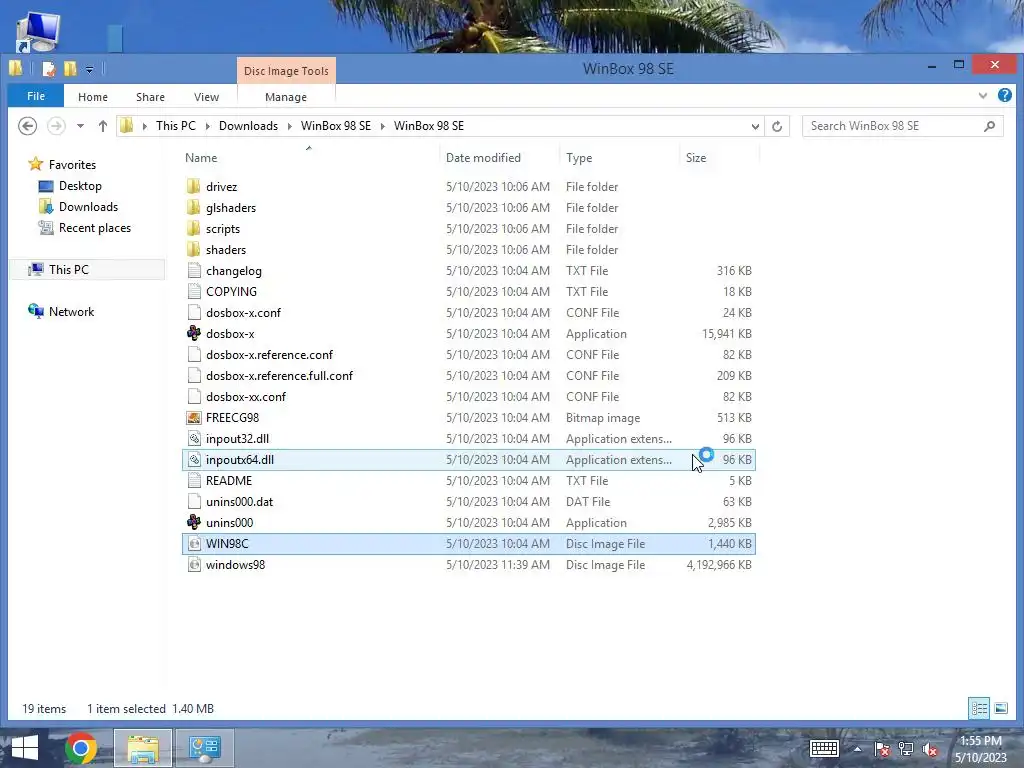The width and height of the screenshot is (1024, 768).
Task: Select the WIN98C disc image icon
Action: coord(194,544)
